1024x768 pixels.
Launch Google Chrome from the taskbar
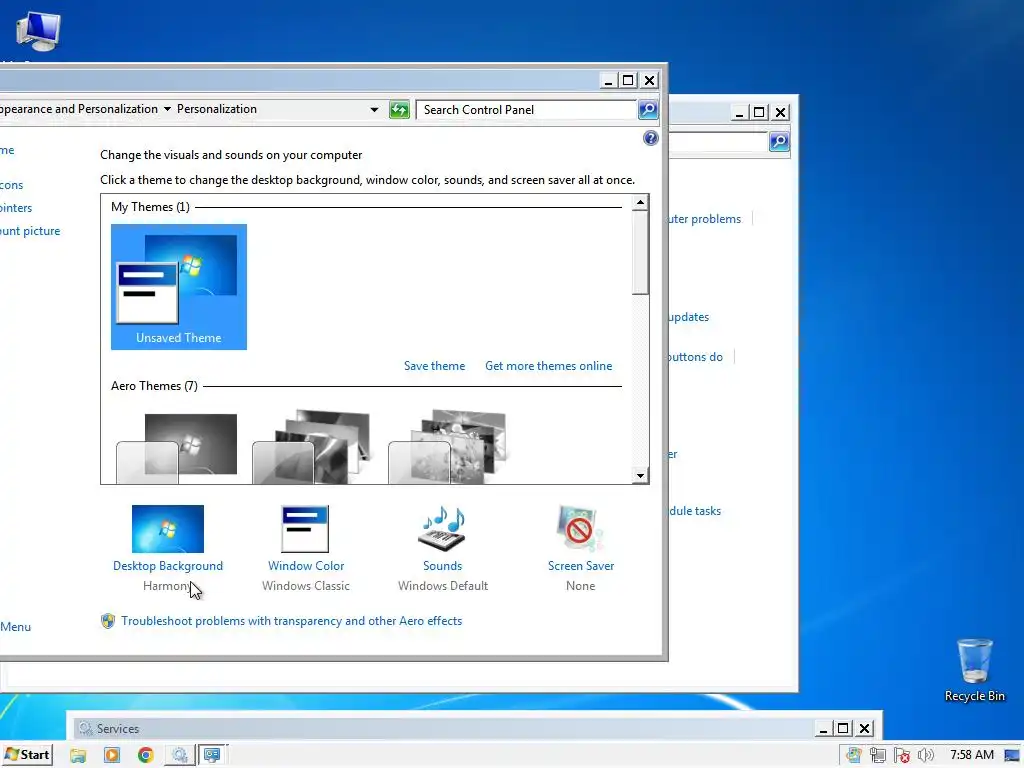coord(146,755)
